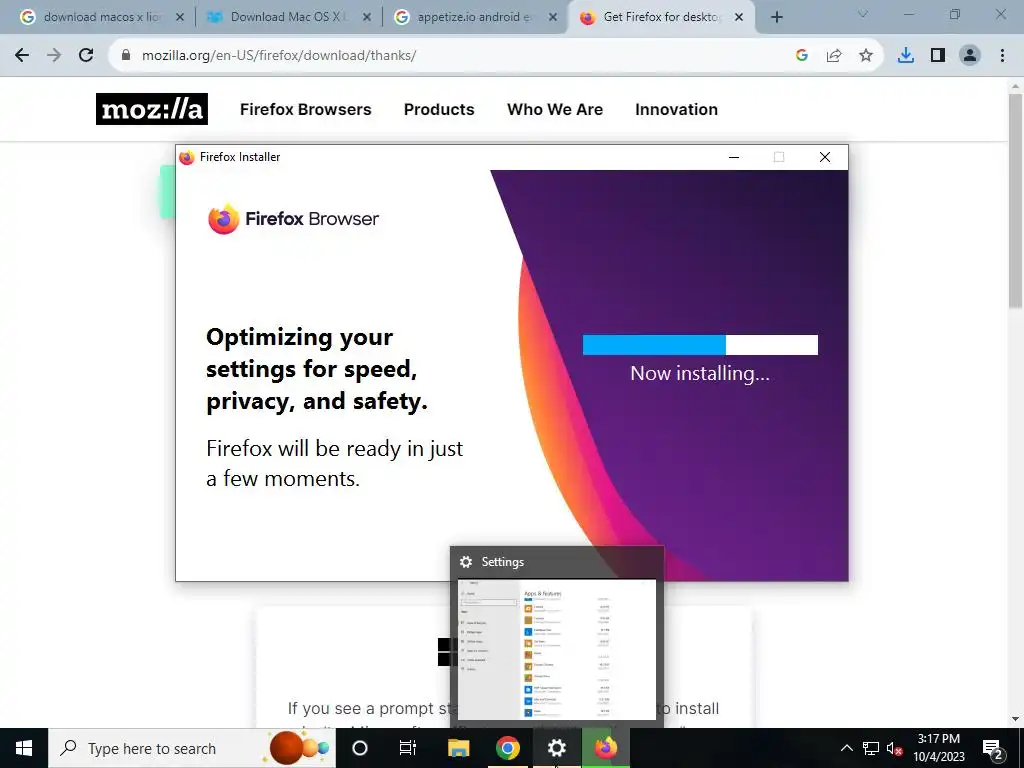Viewport: 1024px width, 768px height.
Task: Open the Firefox Browsers menu
Action: pyautogui.click(x=306, y=109)
